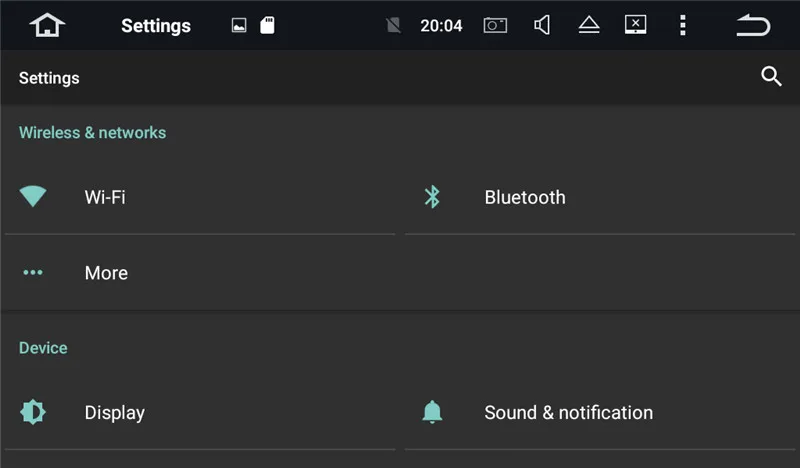The width and height of the screenshot is (800, 468).
Task: Tap the Home icon in top bar
Action: point(47,25)
